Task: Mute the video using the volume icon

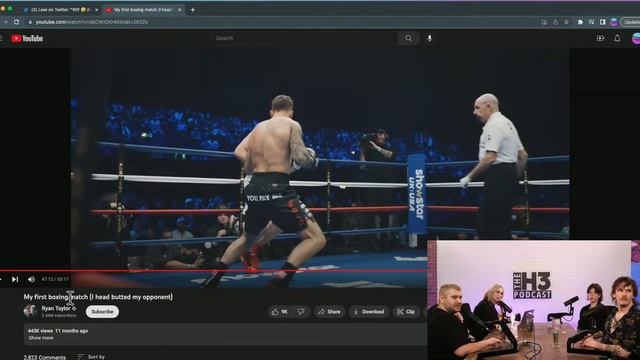Action: coord(31,280)
